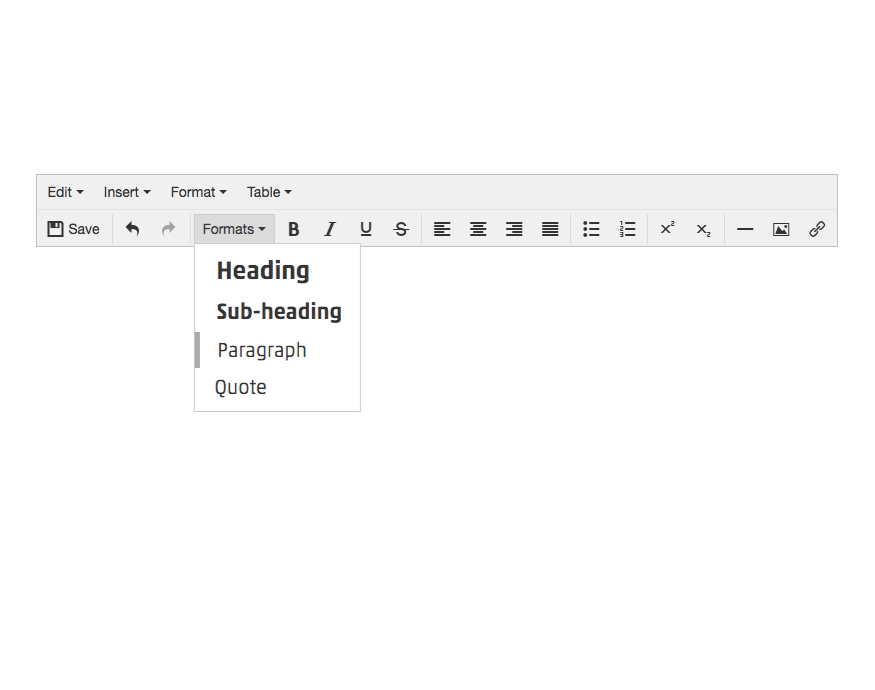Toggle italic formatting
This screenshot has width=875, height=690.
(330, 229)
